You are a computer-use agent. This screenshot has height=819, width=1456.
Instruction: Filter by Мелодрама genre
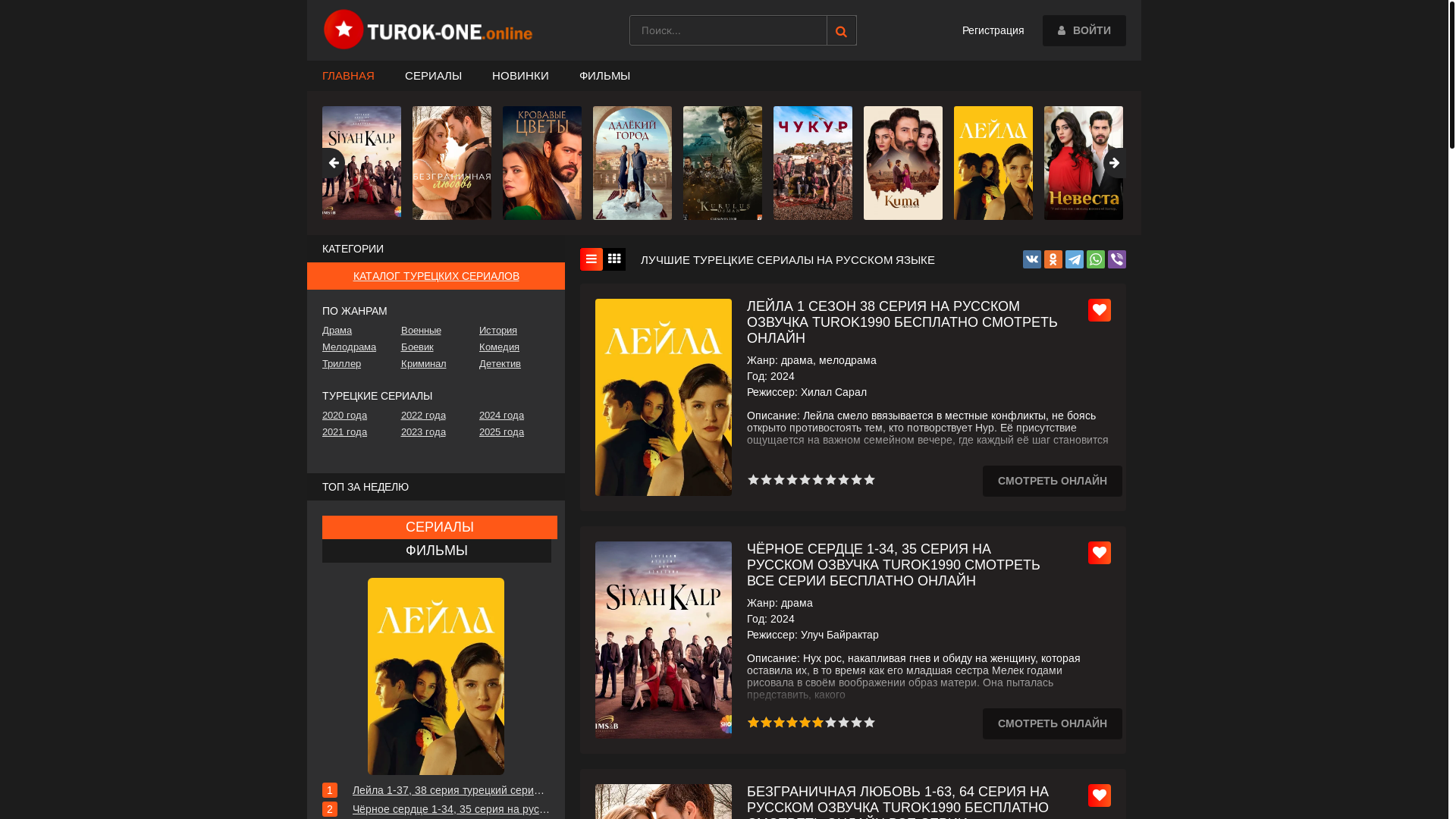coord(349,347)
